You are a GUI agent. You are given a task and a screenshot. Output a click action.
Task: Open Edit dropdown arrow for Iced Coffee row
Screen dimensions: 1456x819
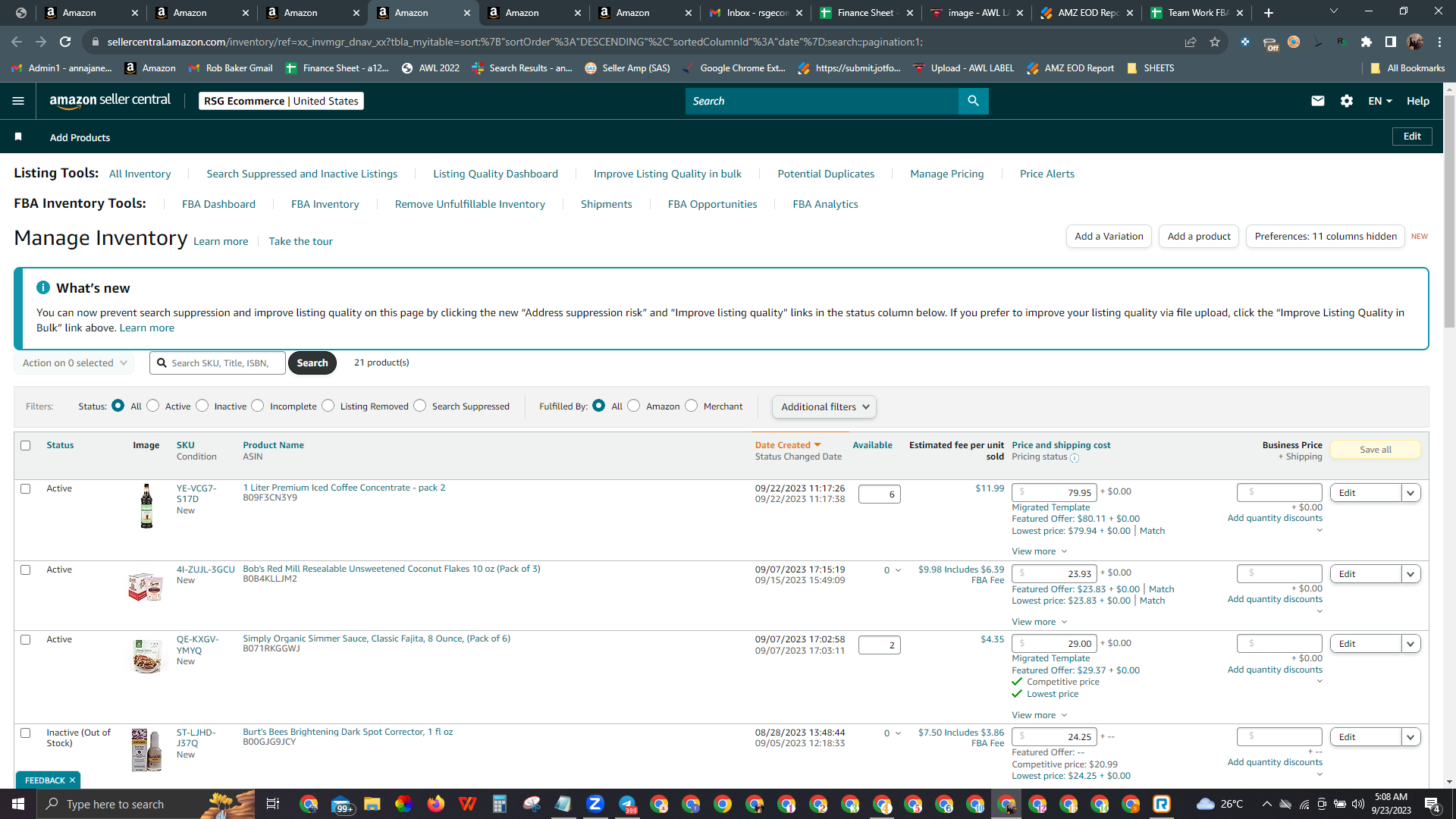(x=1410, y=493)
